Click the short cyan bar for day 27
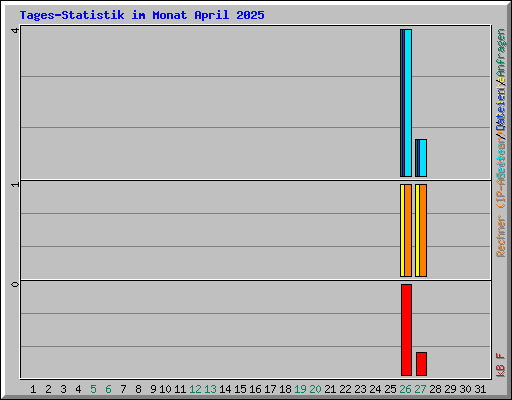The width and height of the screenshot is (512, 400). tap(423, 158)
